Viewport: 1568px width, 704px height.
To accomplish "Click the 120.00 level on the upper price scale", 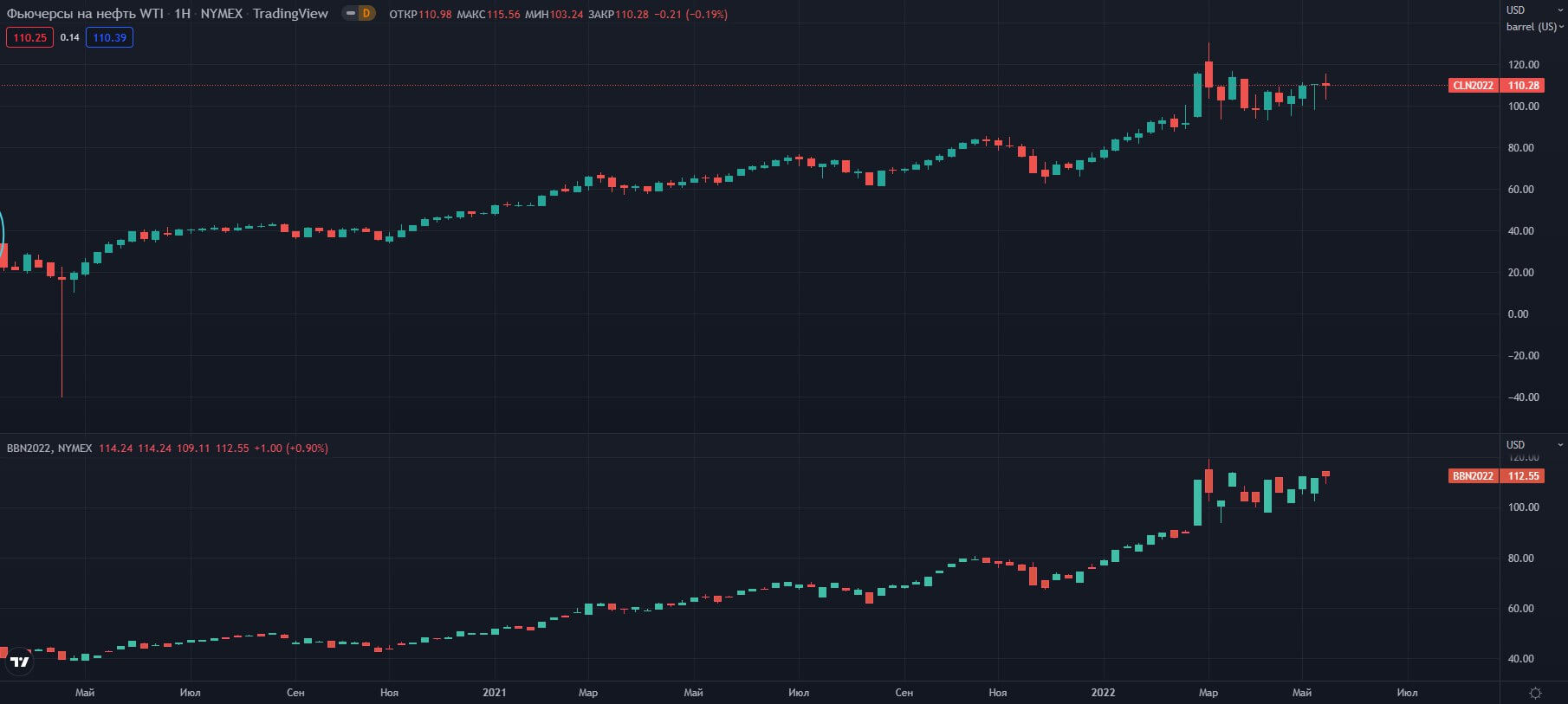I will [1523, 65].
